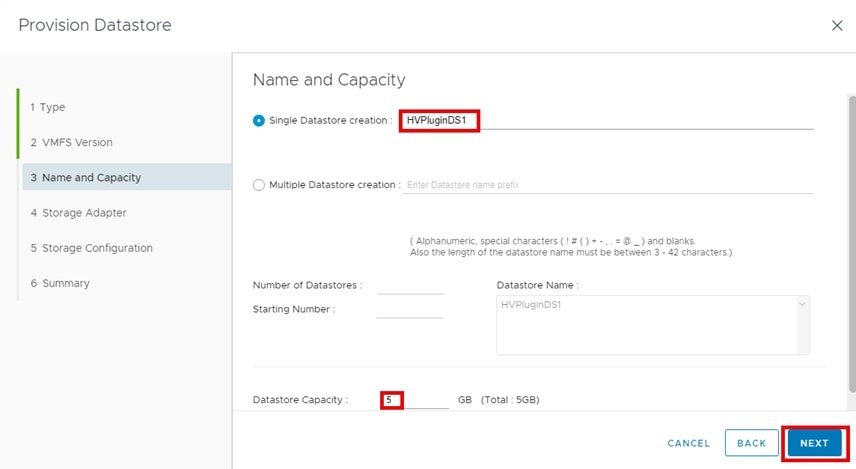
Task: Jump to step 6 Summary
Action: (60, 284)
